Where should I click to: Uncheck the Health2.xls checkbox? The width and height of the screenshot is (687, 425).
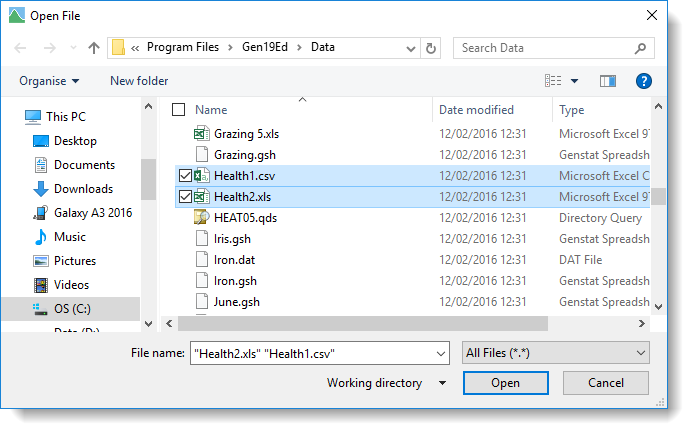184,197
